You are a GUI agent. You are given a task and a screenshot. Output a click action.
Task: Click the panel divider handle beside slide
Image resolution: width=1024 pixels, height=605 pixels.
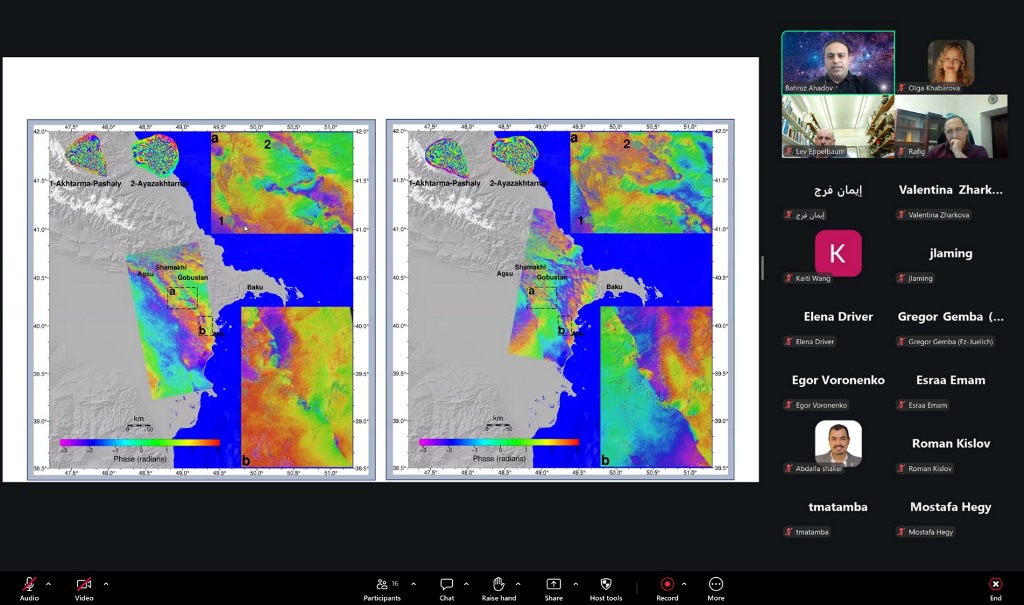pyautogui.click(x=762, y=268)
